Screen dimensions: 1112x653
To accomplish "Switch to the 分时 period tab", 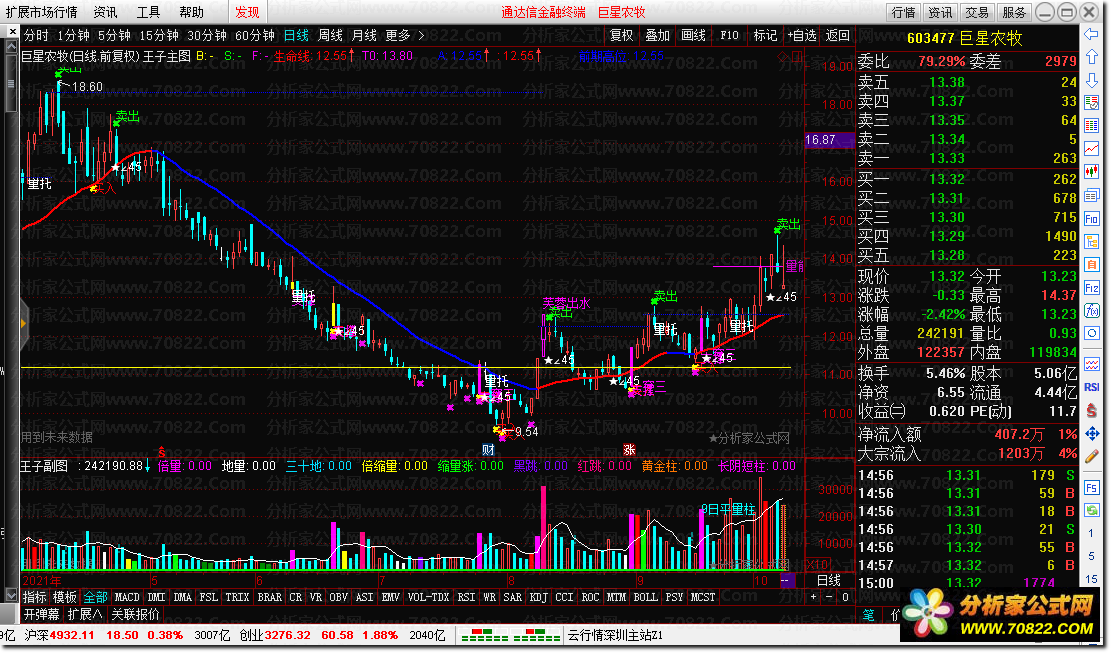I will [36, 35].
